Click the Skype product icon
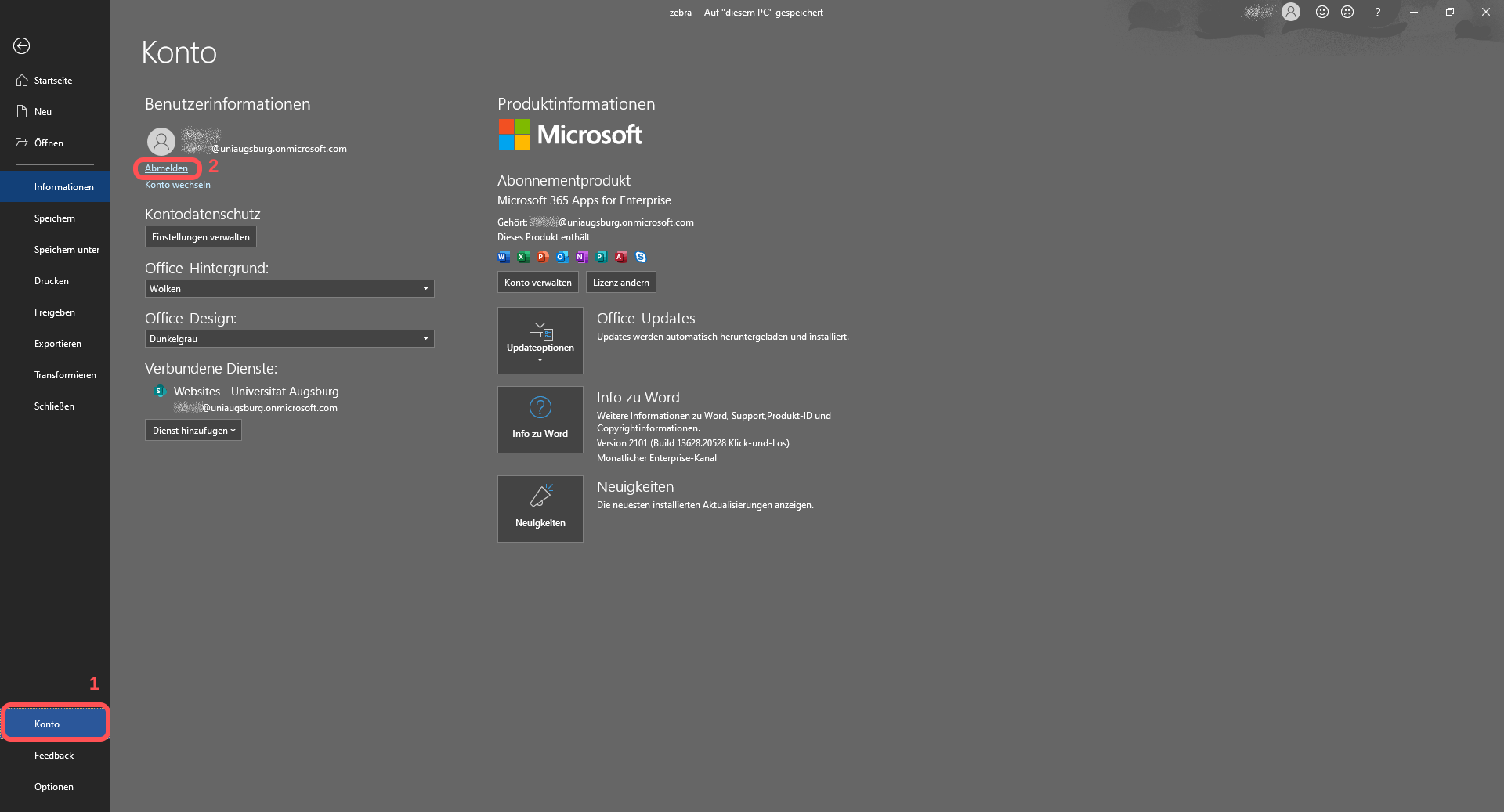The height and width of the screenshot is (812, 1504). 641,257
